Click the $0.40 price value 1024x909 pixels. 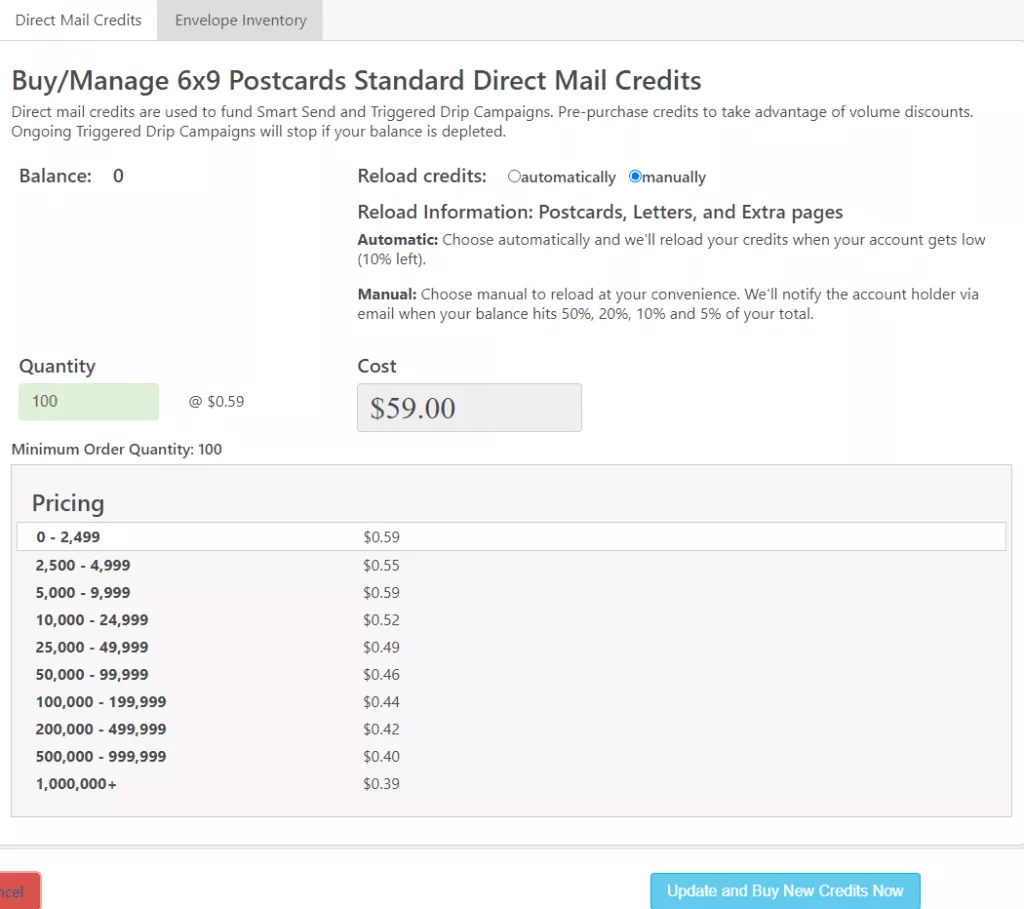381,757
